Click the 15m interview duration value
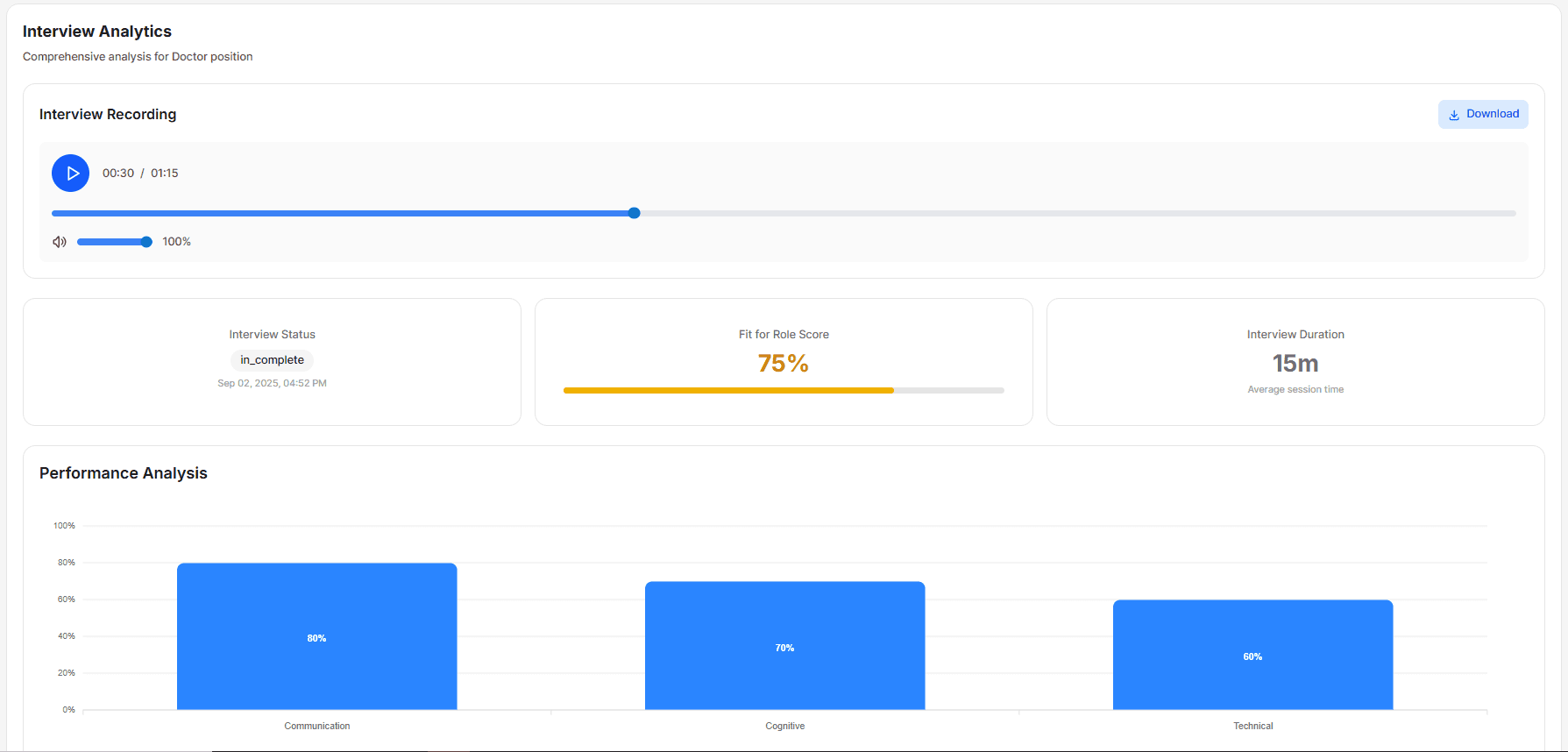The height and width of the screenshot is (752, 1568). point(1295,363)
